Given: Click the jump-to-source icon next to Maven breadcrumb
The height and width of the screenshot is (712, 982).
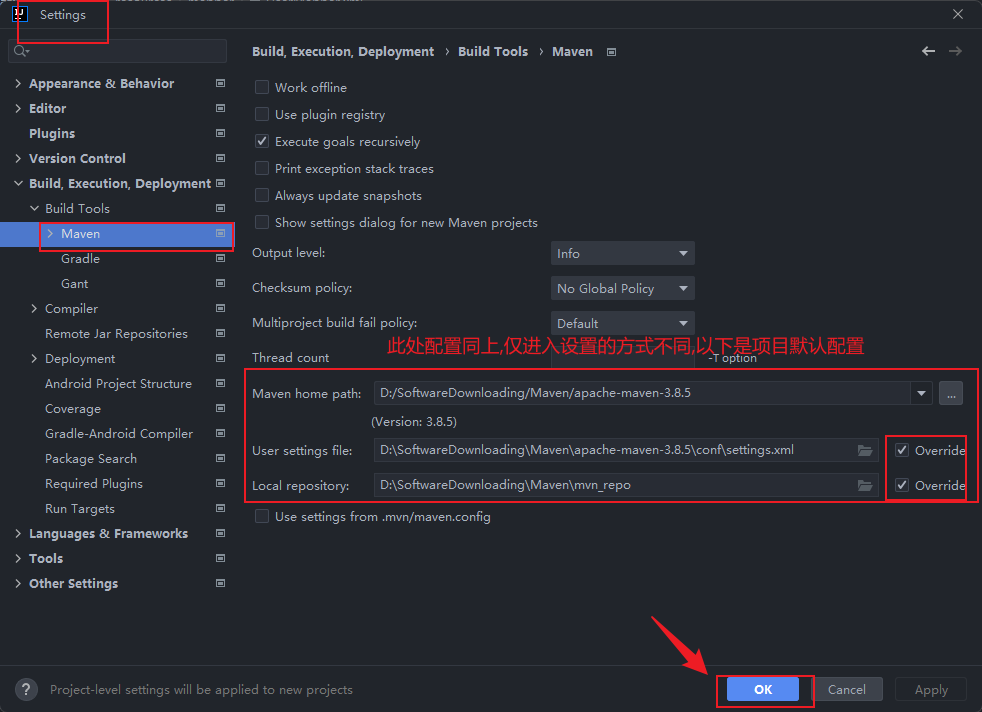Looking at the screenshot, I should point(610,51).
